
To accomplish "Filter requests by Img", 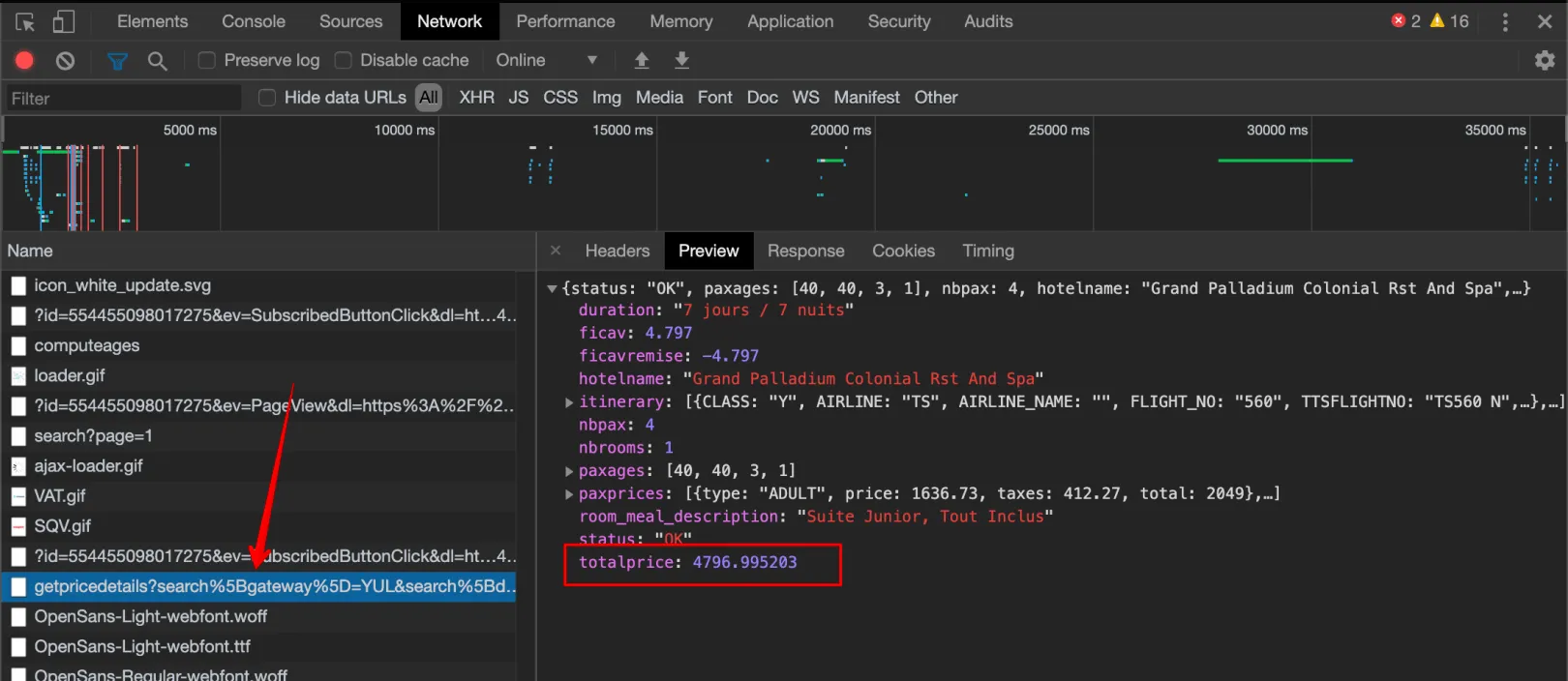I will coord(607,97).
